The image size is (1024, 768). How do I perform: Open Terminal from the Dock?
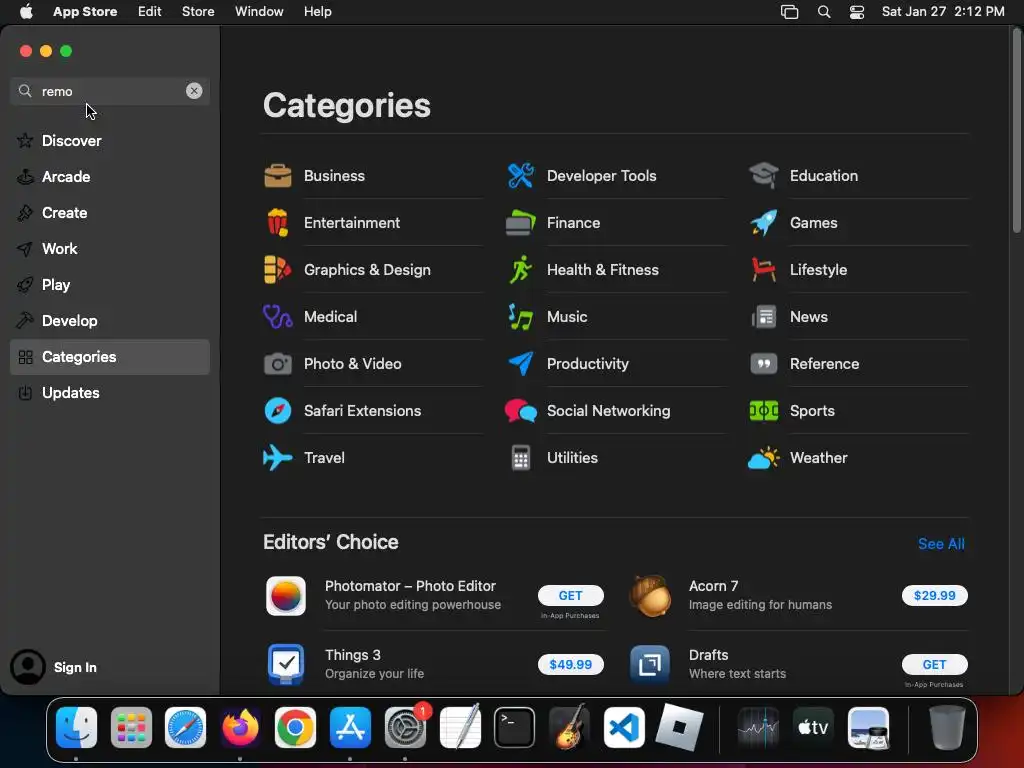pos(515,727)
